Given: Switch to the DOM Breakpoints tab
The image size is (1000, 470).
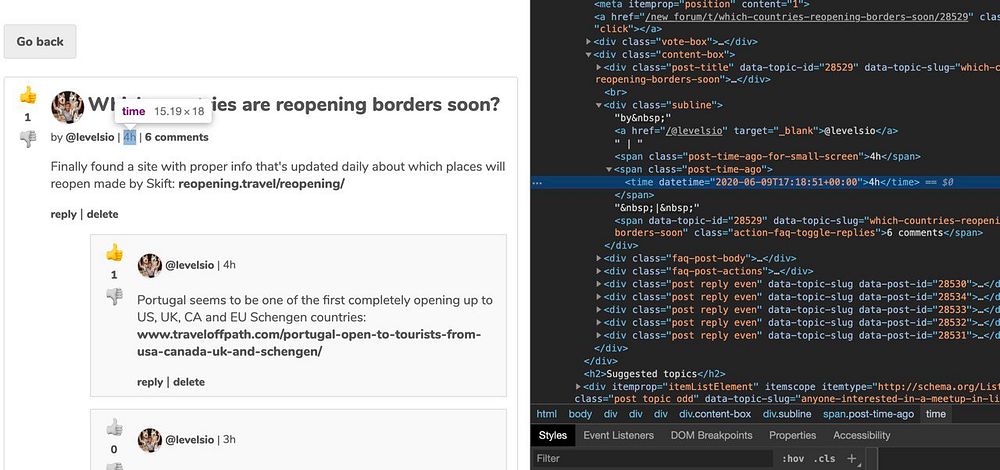Looking at the screenshot, I should pos(711,436).
